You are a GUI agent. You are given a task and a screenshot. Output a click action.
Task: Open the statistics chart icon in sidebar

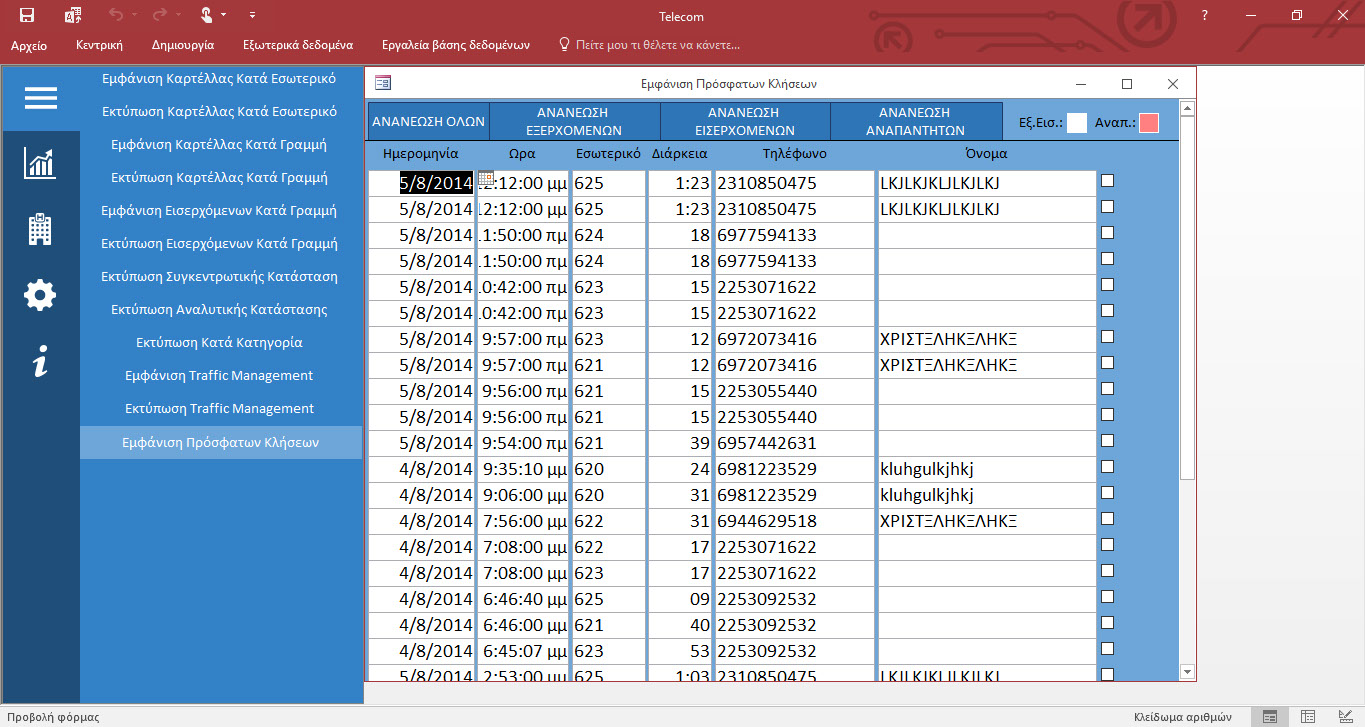pyautogui.click(x=40, y=164)
